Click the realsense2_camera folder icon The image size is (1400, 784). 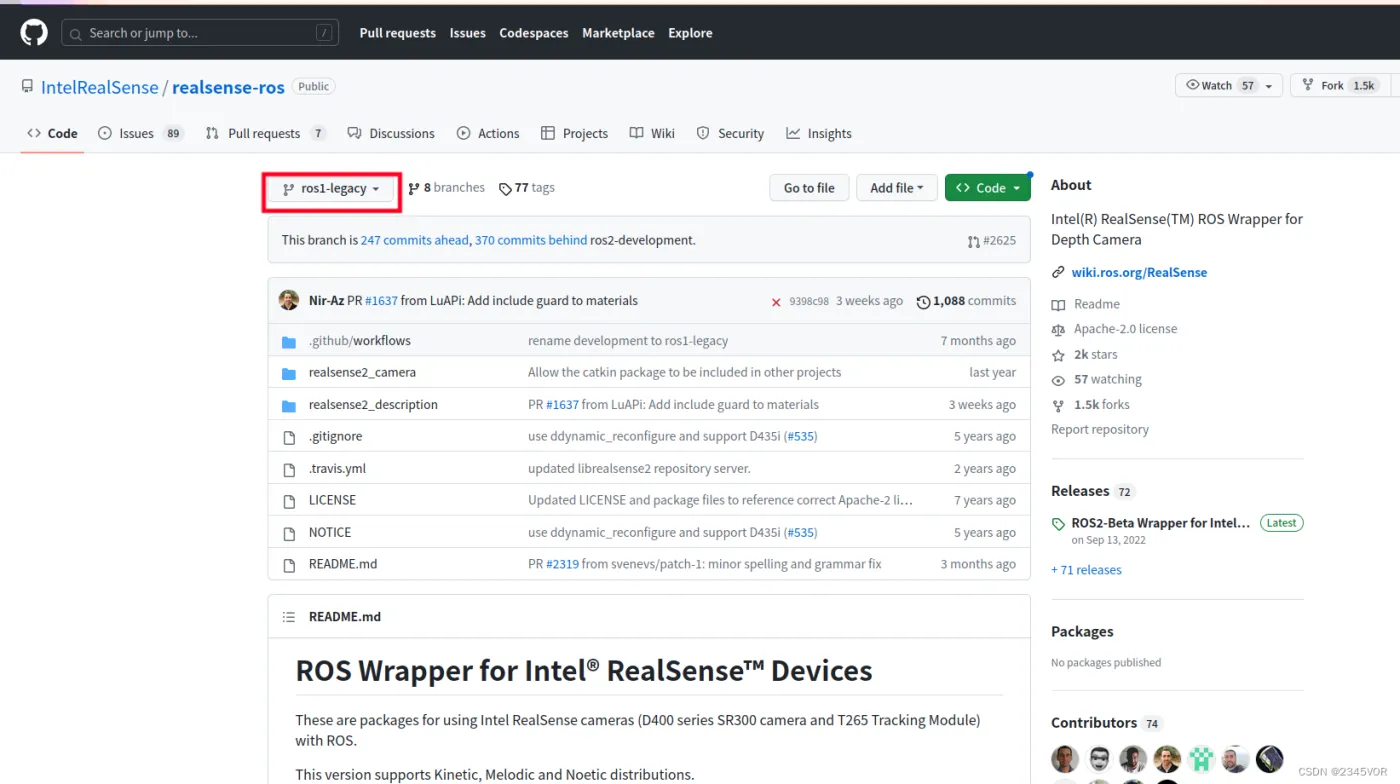(289, 373)
